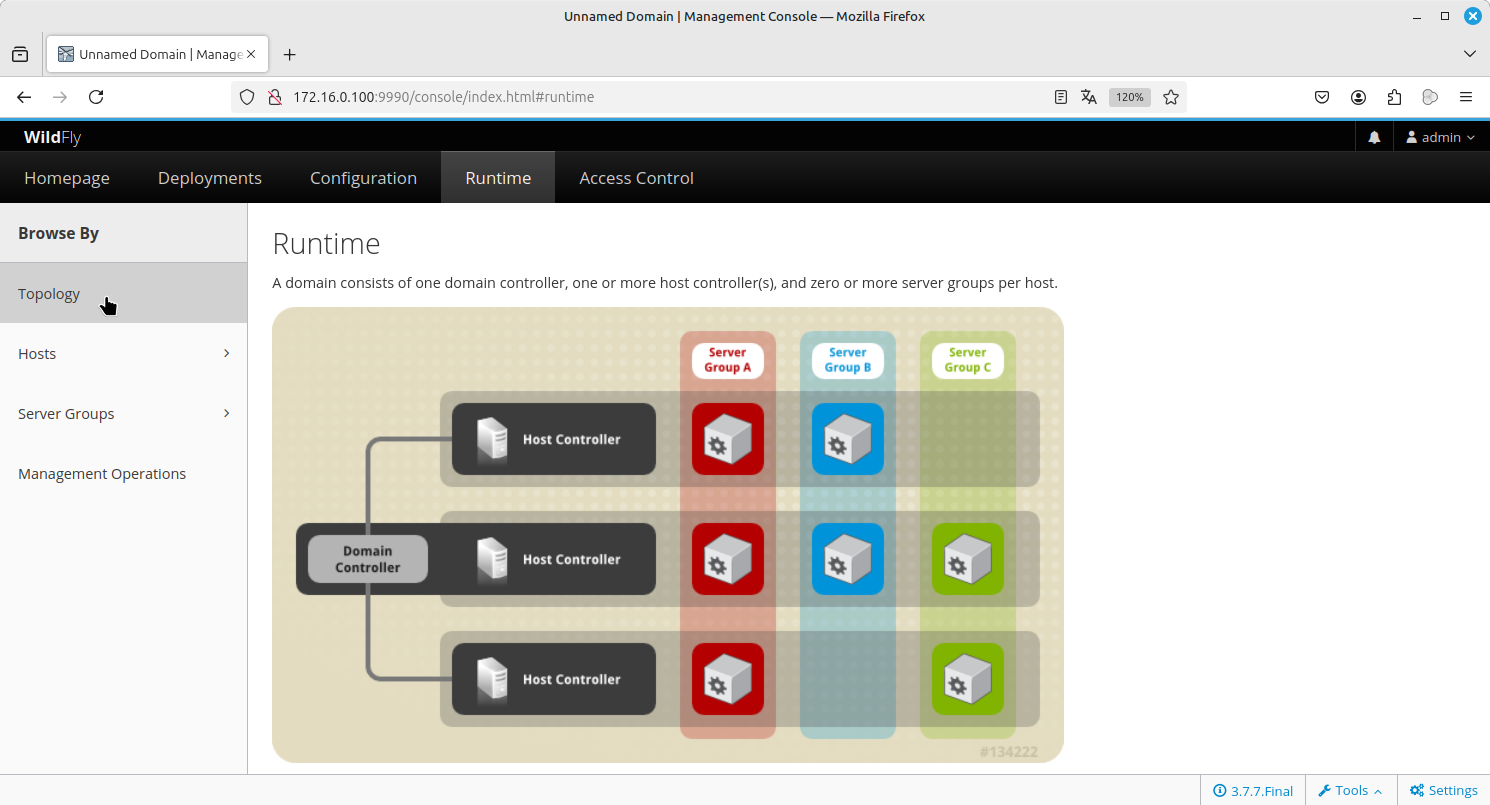Click the notifications bell icon
Image resolution: width=1490 pixels, height=805 pixels.
1374,137
